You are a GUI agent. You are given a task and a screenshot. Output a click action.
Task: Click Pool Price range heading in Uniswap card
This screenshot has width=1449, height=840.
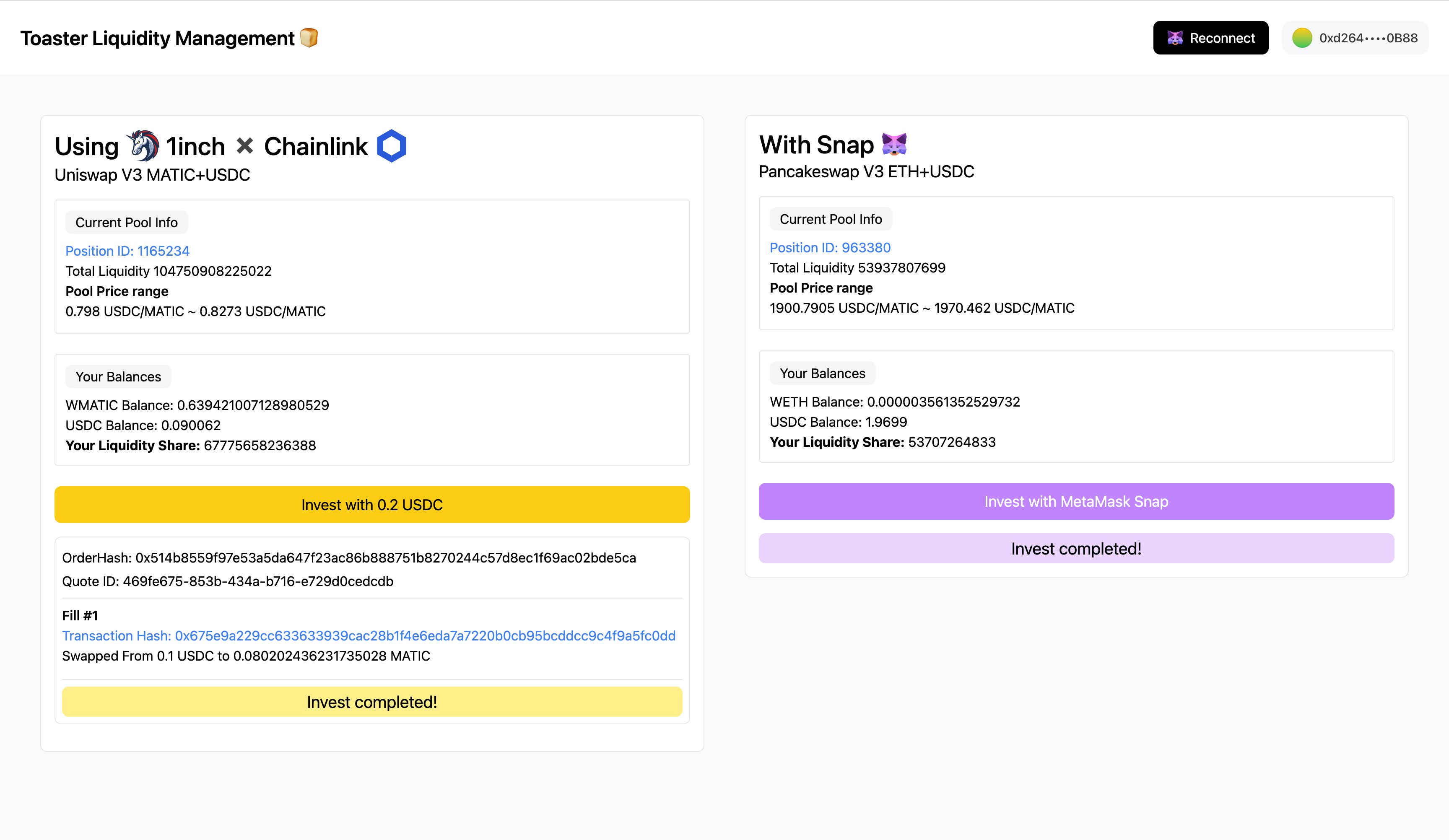[x=117, y=291]
